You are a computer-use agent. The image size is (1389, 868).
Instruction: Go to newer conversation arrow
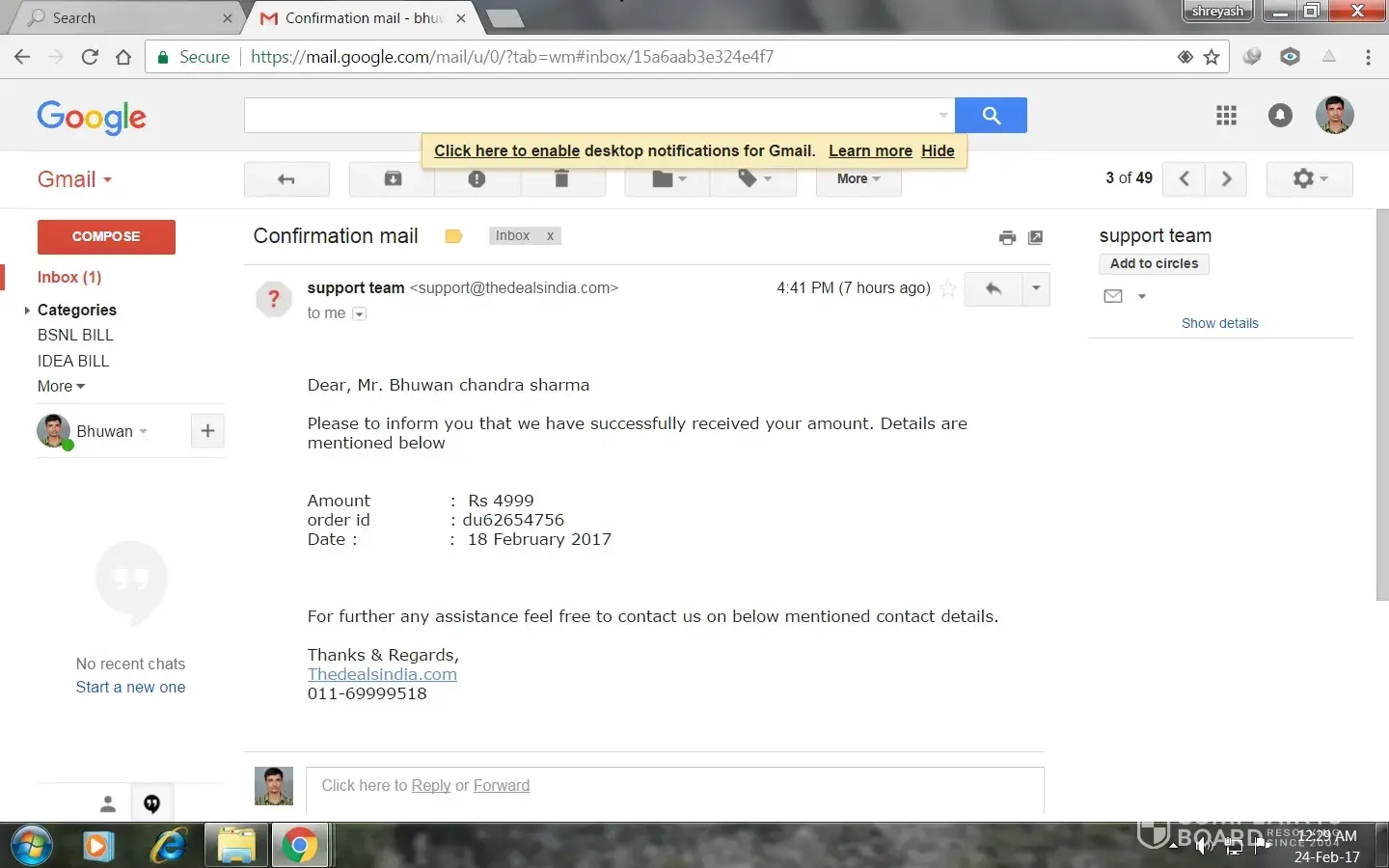click(x=1185, y=178)
